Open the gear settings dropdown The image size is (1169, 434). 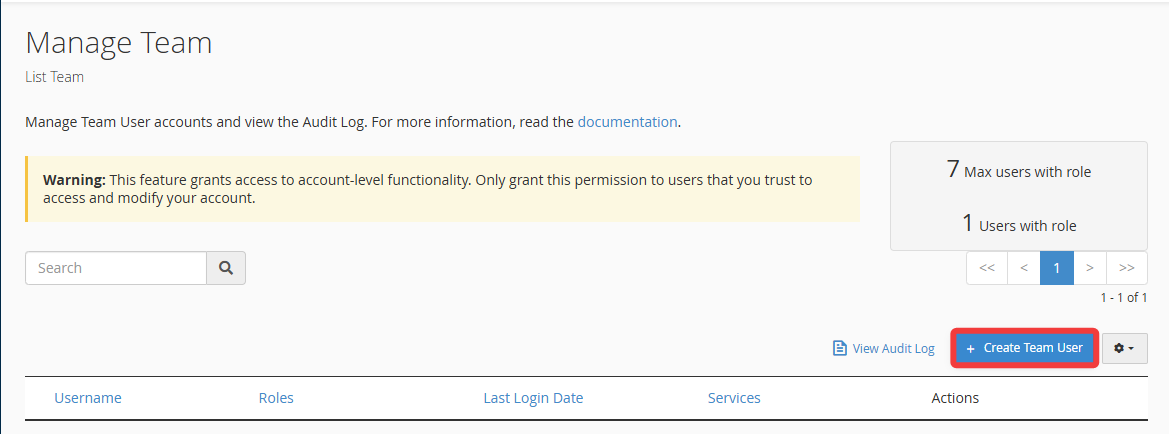1124,348
